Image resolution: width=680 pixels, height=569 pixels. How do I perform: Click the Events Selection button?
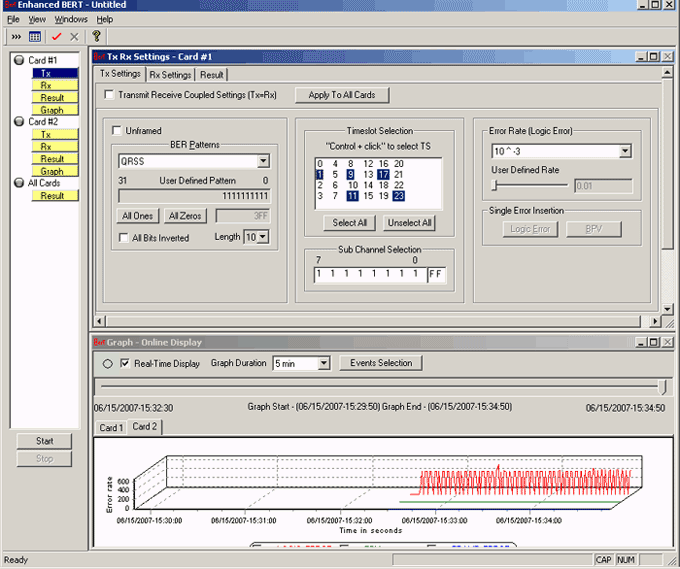pyautogui.click(x=381, y=363)
